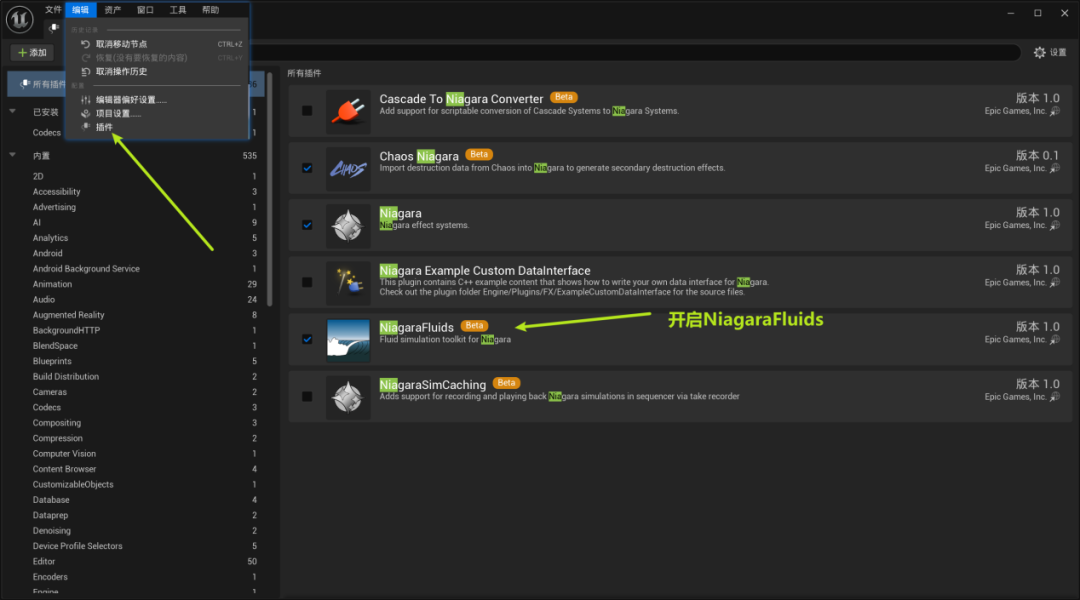This screenshot has width=1080, height=600.
Task: Click Epic Games, Inc. link on Chaos Niagara
Action: [1015, 168]
